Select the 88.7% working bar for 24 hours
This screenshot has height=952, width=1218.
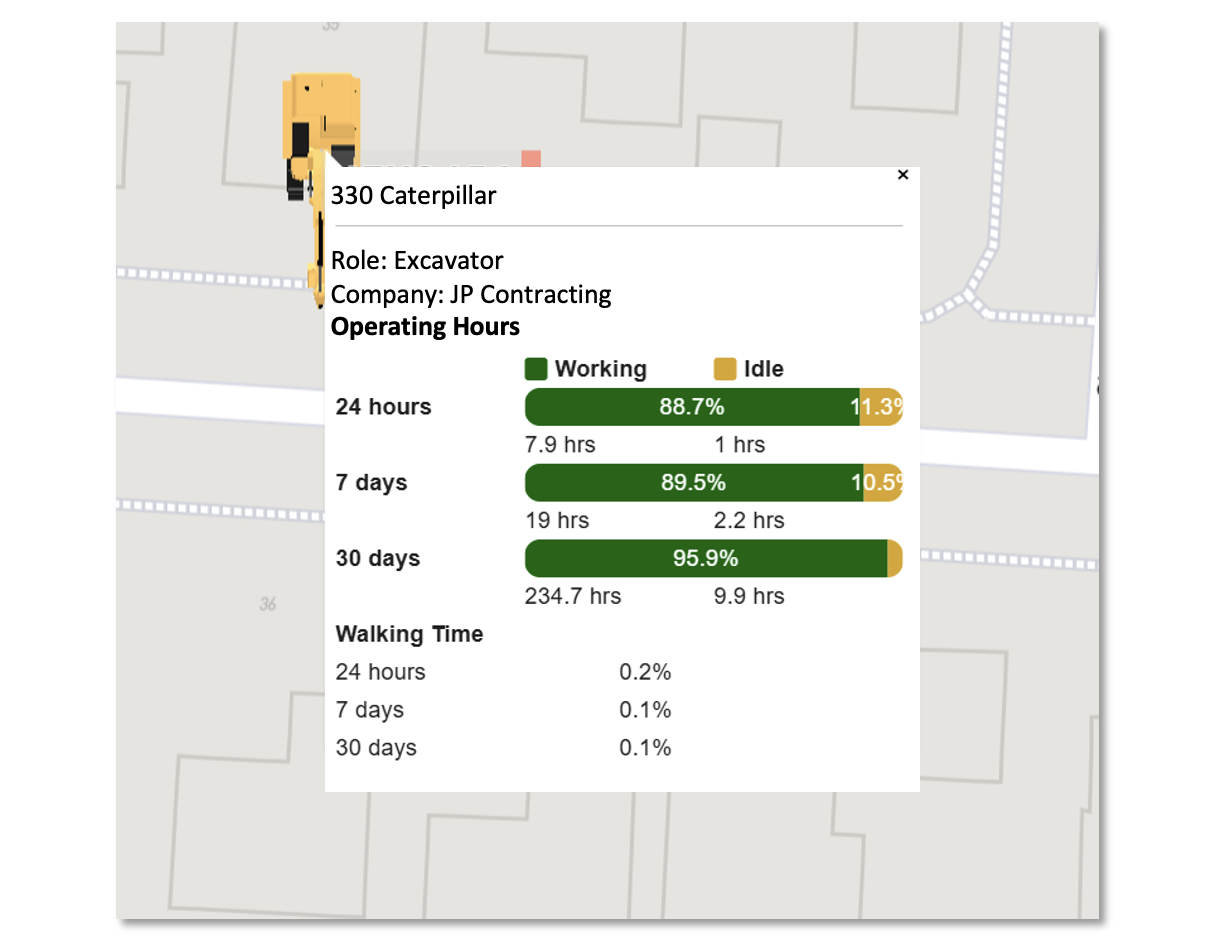click(691, 407)
